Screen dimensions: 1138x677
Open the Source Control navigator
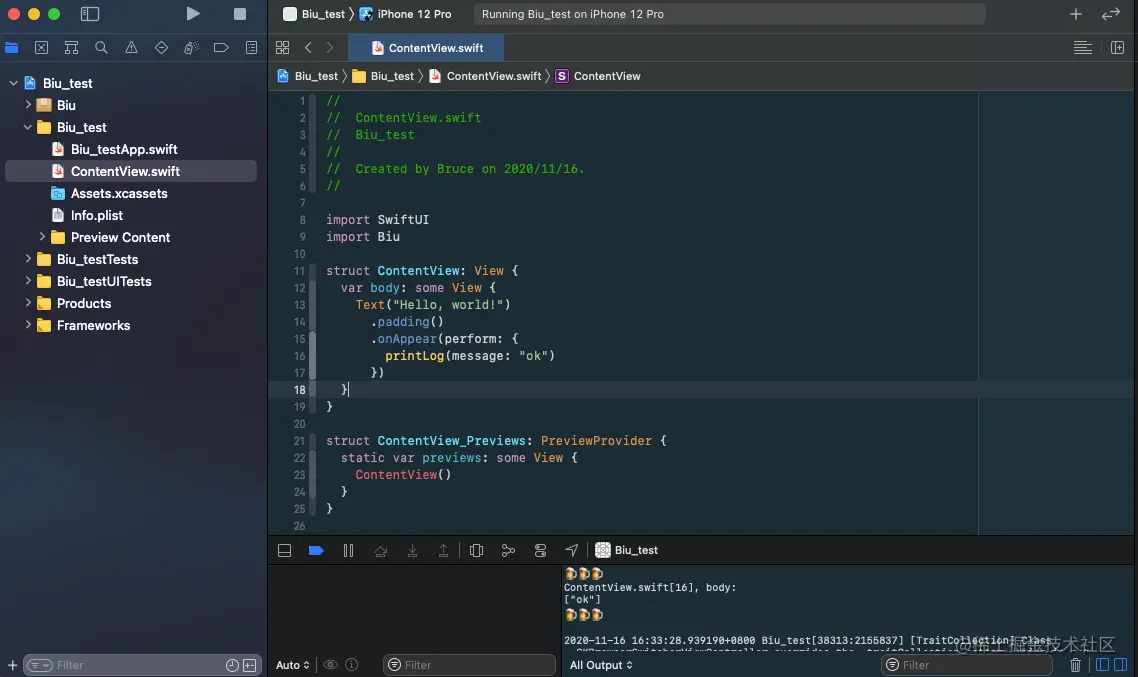(41, 48)
